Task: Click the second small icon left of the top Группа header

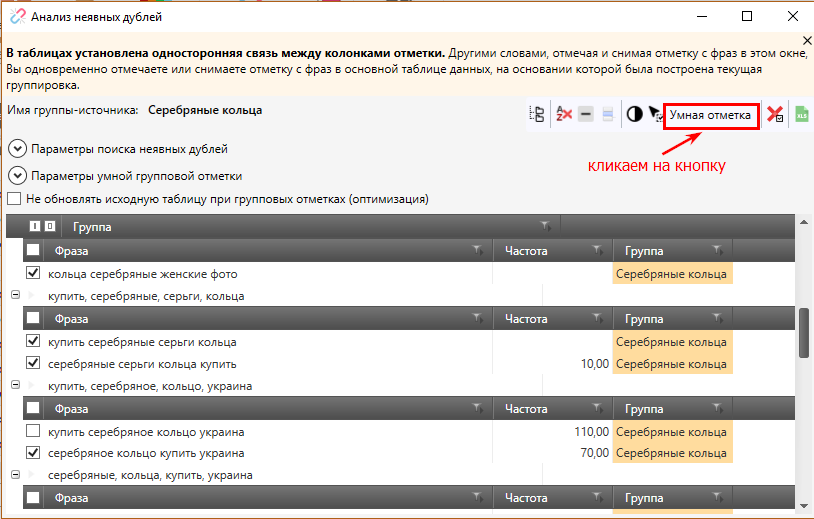Action: (x=50, y=226)
